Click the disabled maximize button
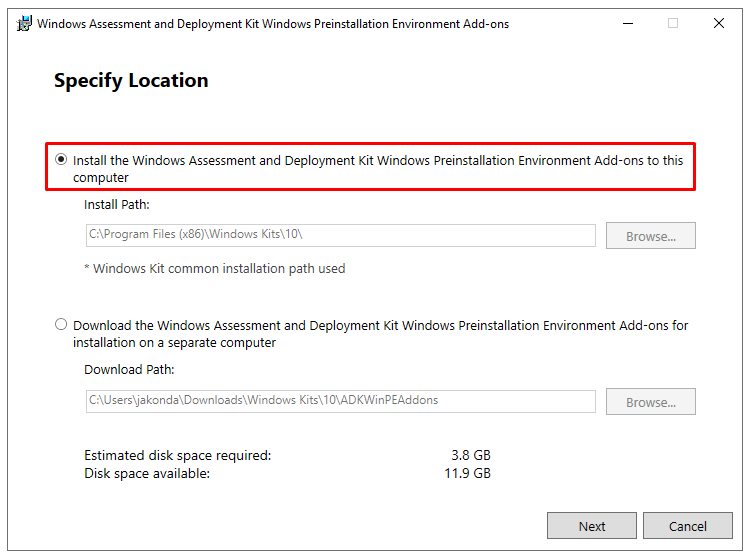 pyautogui.click(x=673, y=23)
